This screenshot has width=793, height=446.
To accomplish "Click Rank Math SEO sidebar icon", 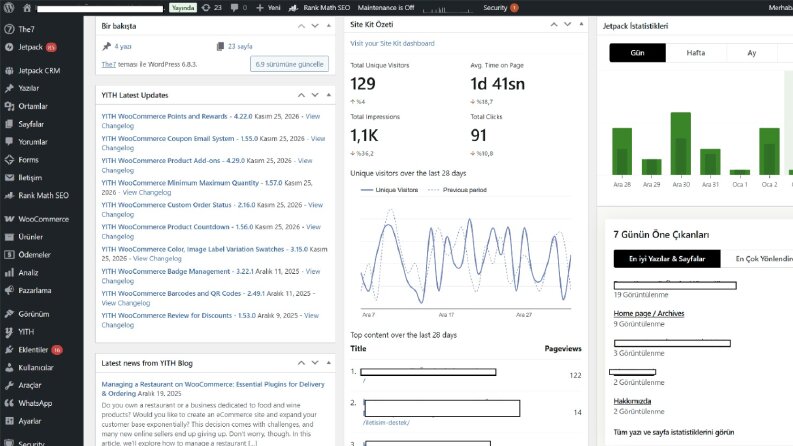I will coord(9,195).
